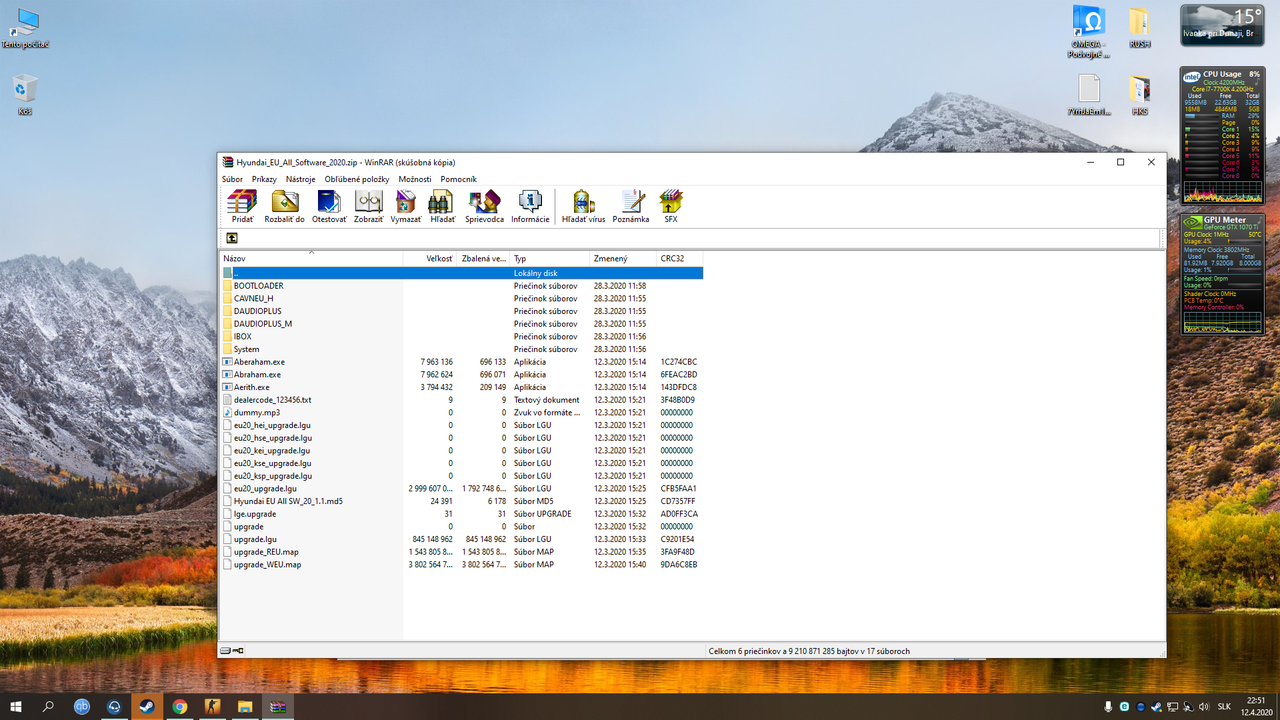
Task: Open the Obľúbené položky menu
Action: click(x=356, y=179)
